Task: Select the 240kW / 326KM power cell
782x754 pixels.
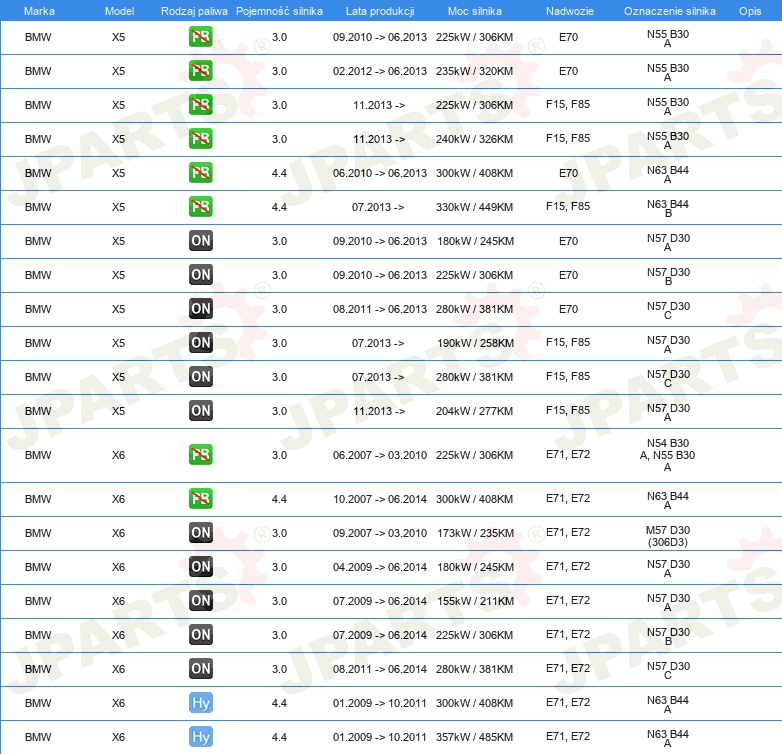Action: (474, 139)
